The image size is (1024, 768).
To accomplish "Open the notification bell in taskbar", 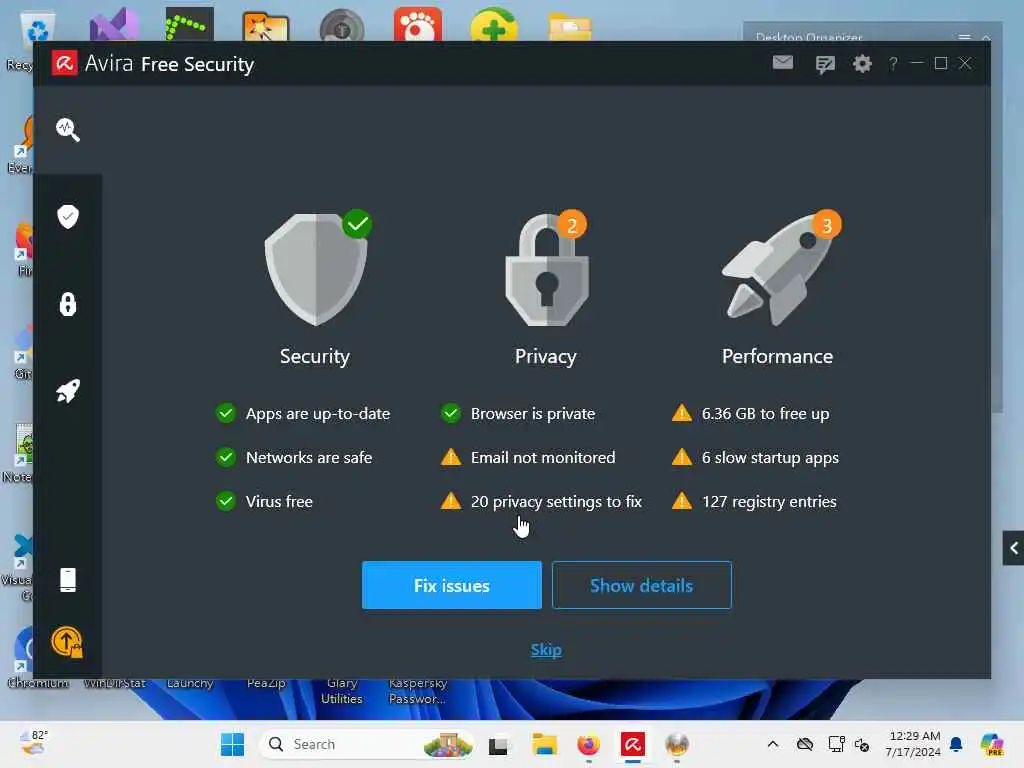I will [956, 744].
